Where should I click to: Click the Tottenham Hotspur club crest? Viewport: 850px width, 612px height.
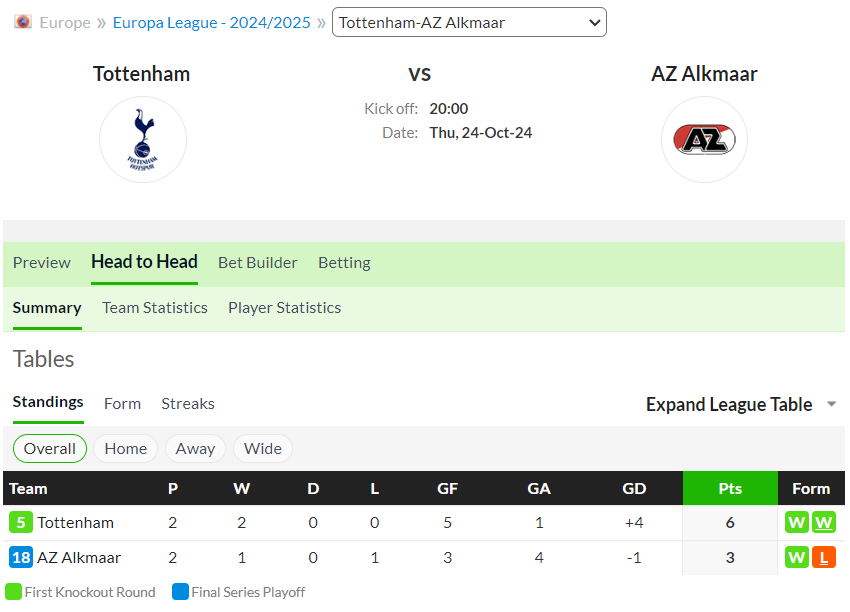point(143,140)
